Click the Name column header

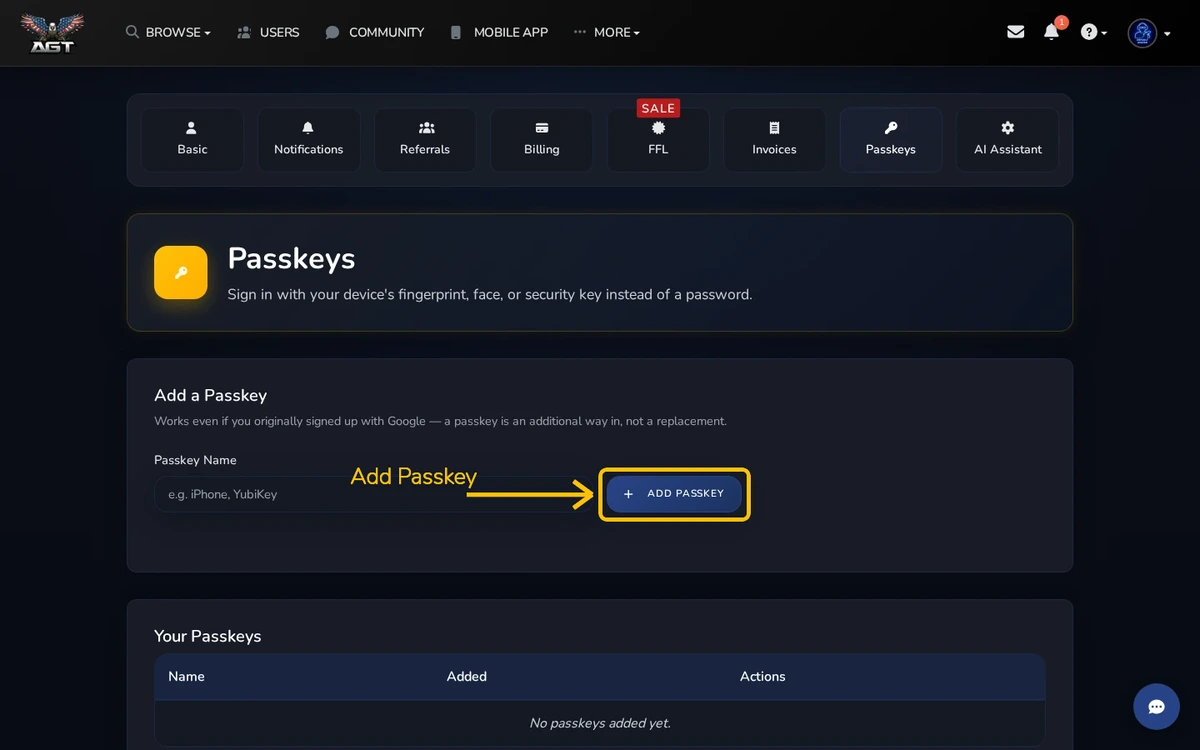[186, 677]
